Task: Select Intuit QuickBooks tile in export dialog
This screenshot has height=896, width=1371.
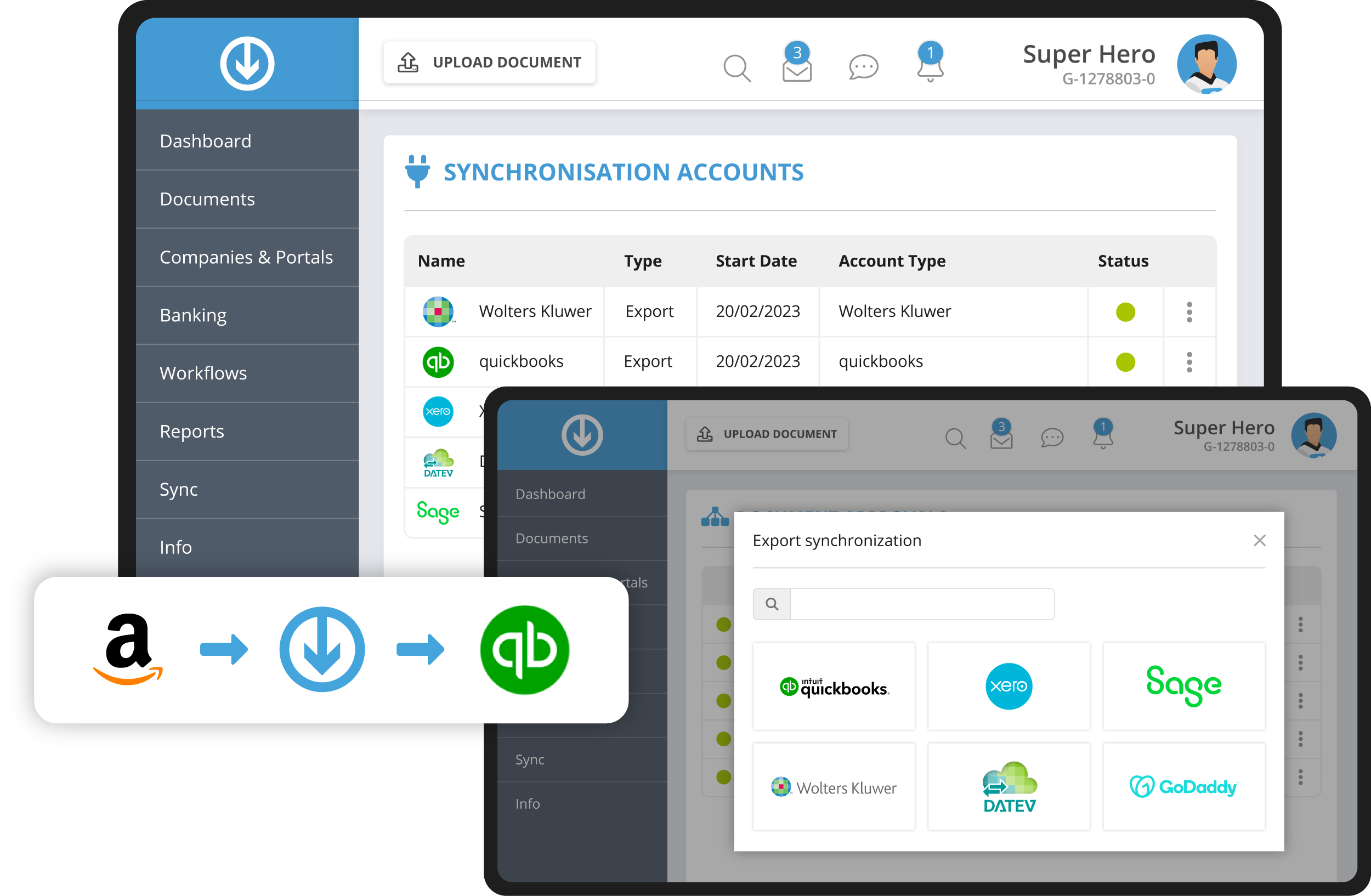Action: [834, 687]
